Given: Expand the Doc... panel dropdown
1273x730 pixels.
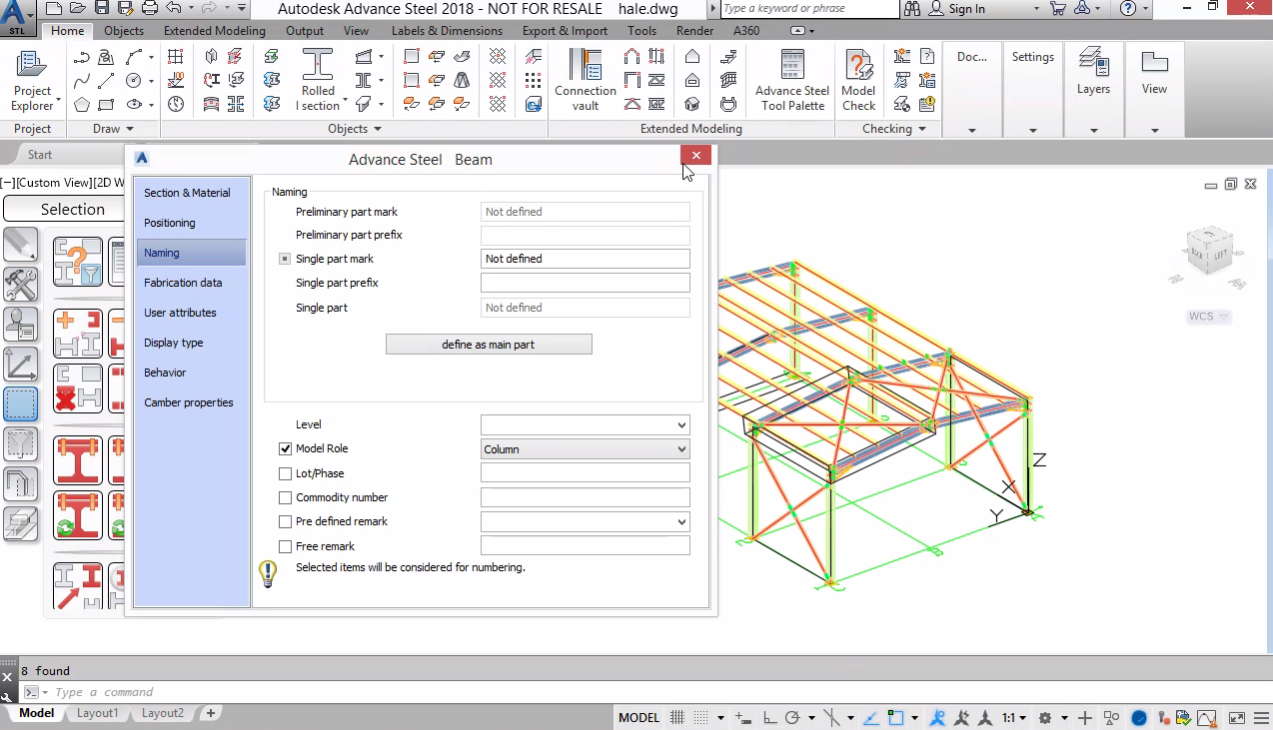Looking at the screenshot, I should pyautogui.click(x=972, y=130).
